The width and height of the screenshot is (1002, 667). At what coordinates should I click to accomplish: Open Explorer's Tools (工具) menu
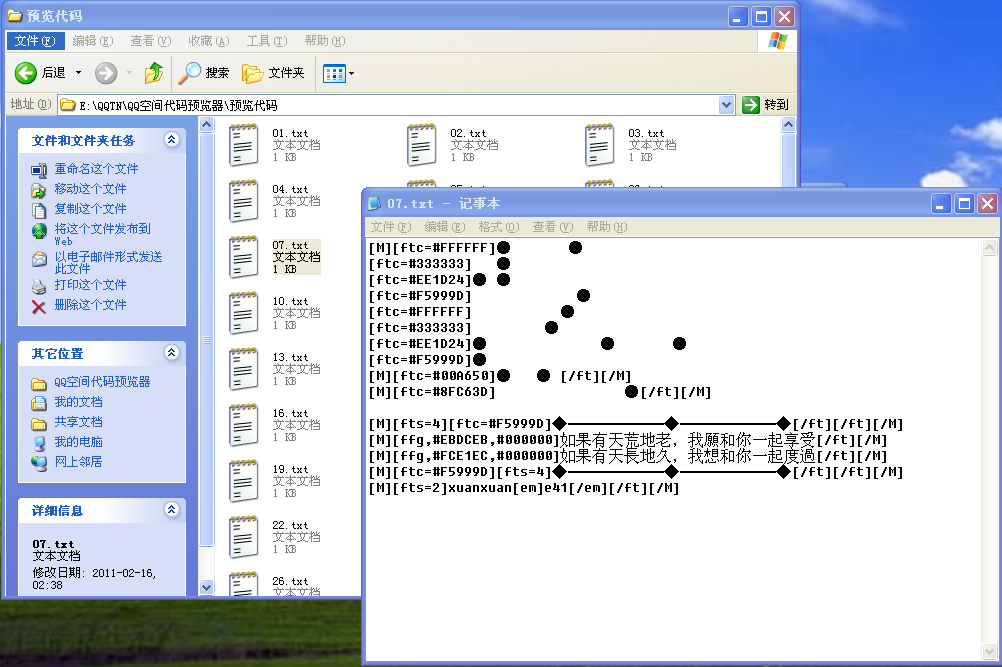[265, 41]
